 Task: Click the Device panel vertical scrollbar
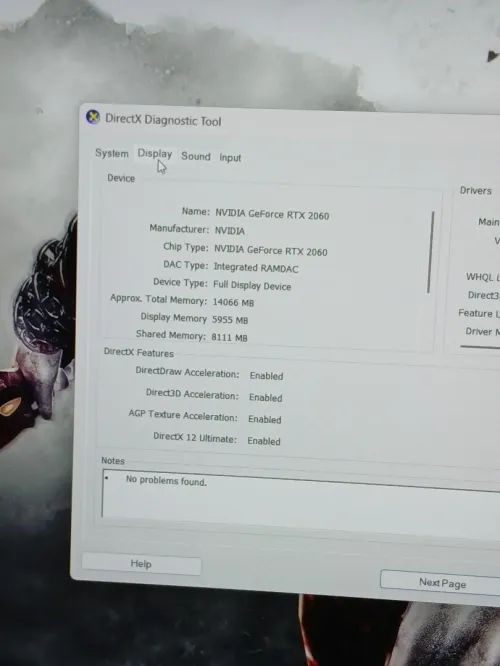pos(431,252)
